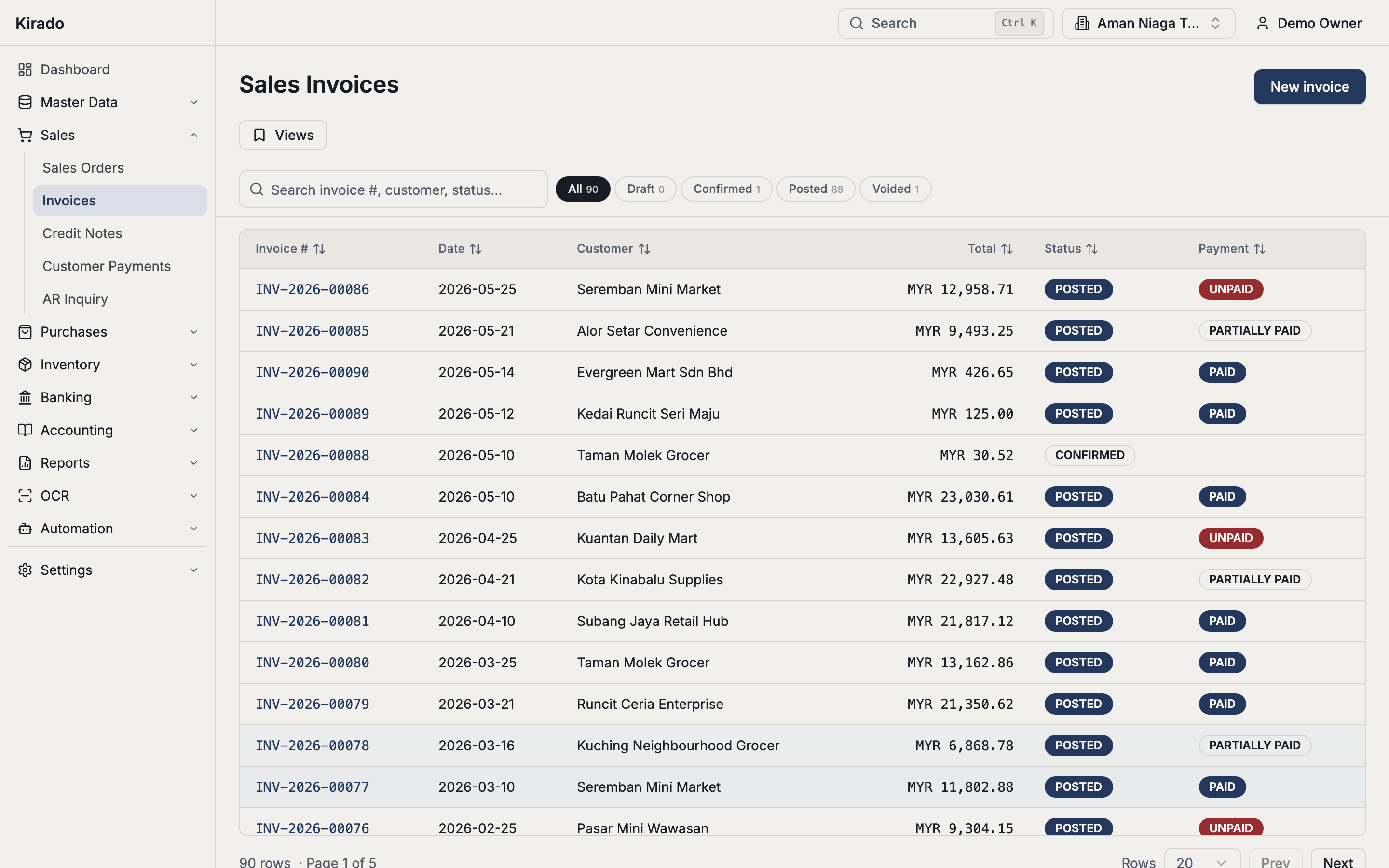The width and height of the screenshot is (1389, 868).
Task: Expand the Master Data chevron
Action: (x=194, y=102)
